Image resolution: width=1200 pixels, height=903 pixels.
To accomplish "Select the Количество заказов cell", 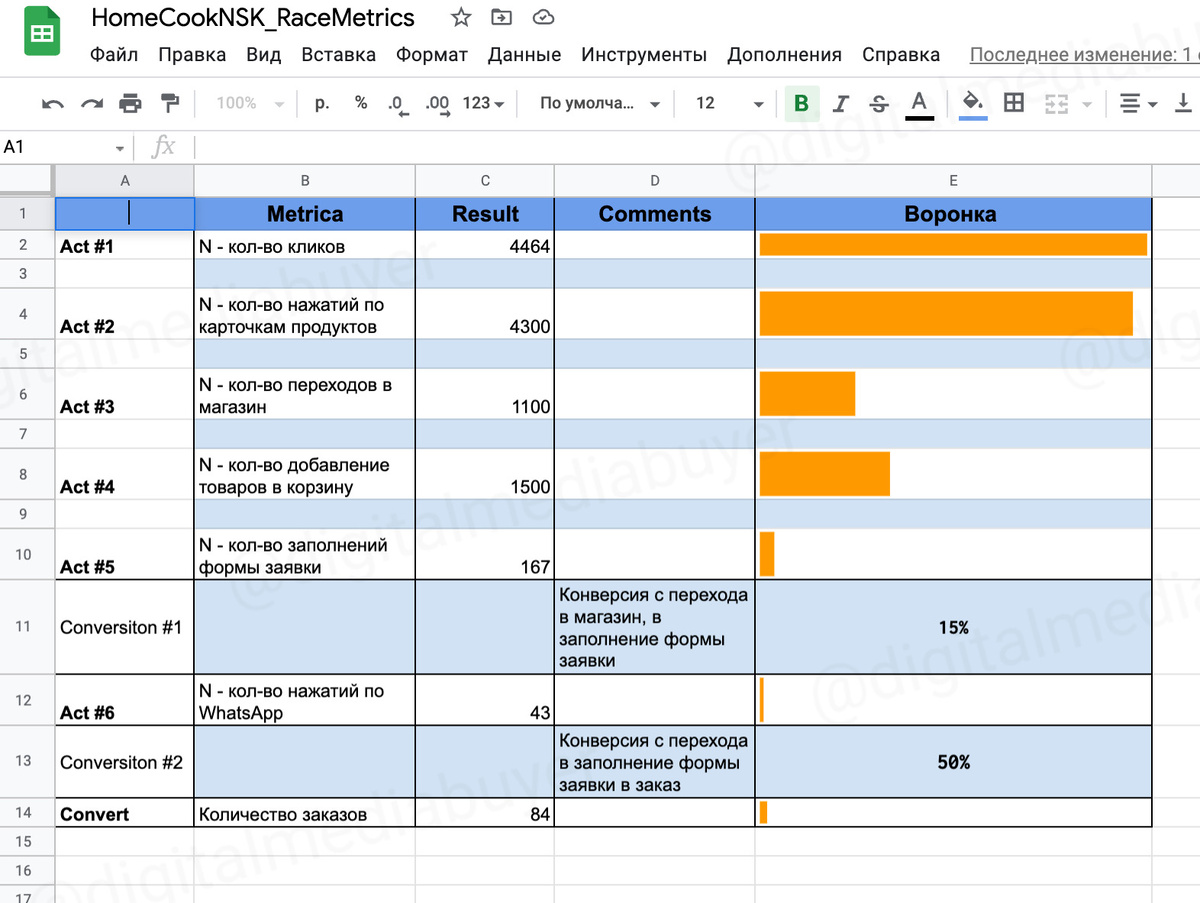I will [x=305, y=813].
